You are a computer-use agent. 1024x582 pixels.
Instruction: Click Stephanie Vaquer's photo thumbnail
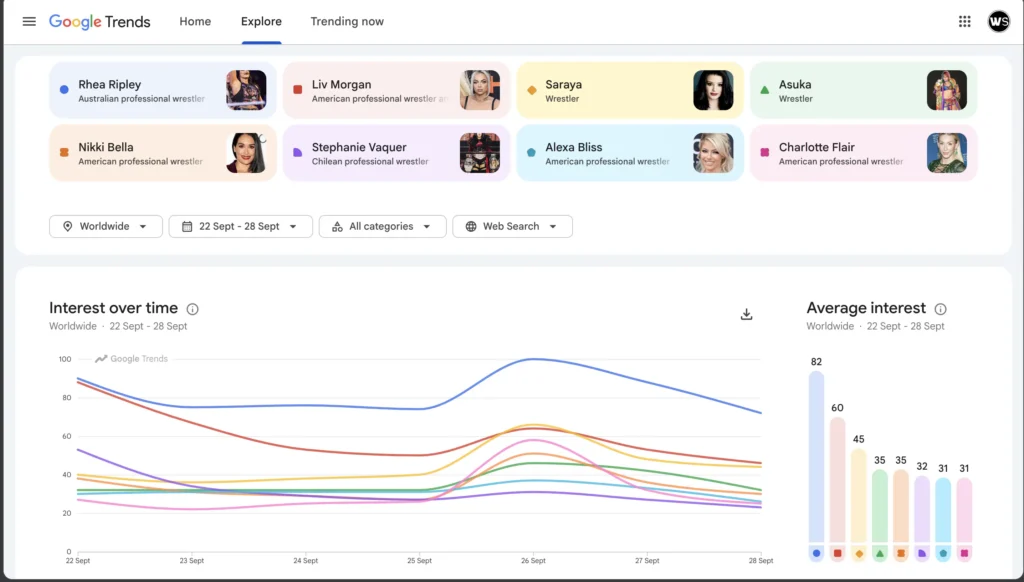(480, 153)
